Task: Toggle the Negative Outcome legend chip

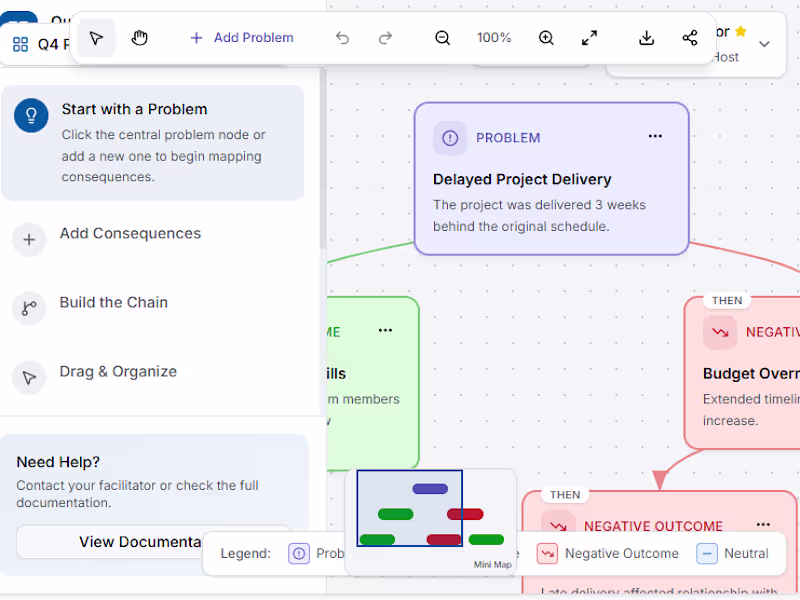Action: pyautogui.click(x=608, y=553)
